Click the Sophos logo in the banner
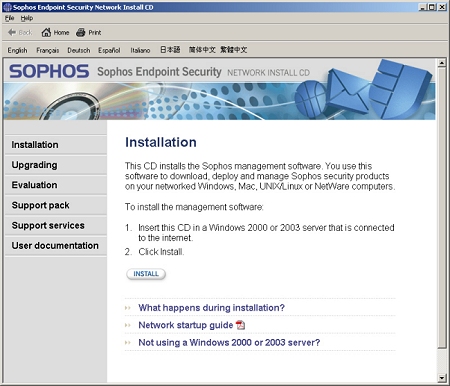This screenshot has width=450, height=386. 49,71
